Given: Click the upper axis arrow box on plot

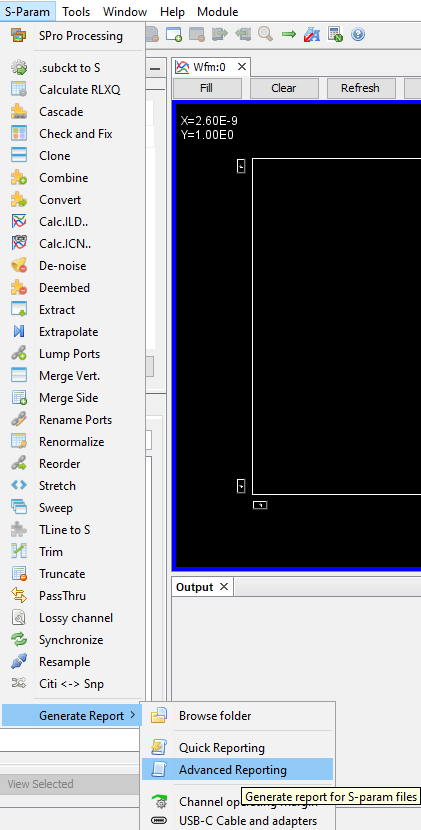Looking at the screenshot, I should pos(241,166).
